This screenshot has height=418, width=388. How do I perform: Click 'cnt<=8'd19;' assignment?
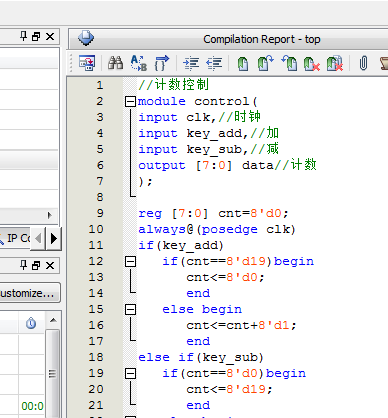click(x=229, y=389)
